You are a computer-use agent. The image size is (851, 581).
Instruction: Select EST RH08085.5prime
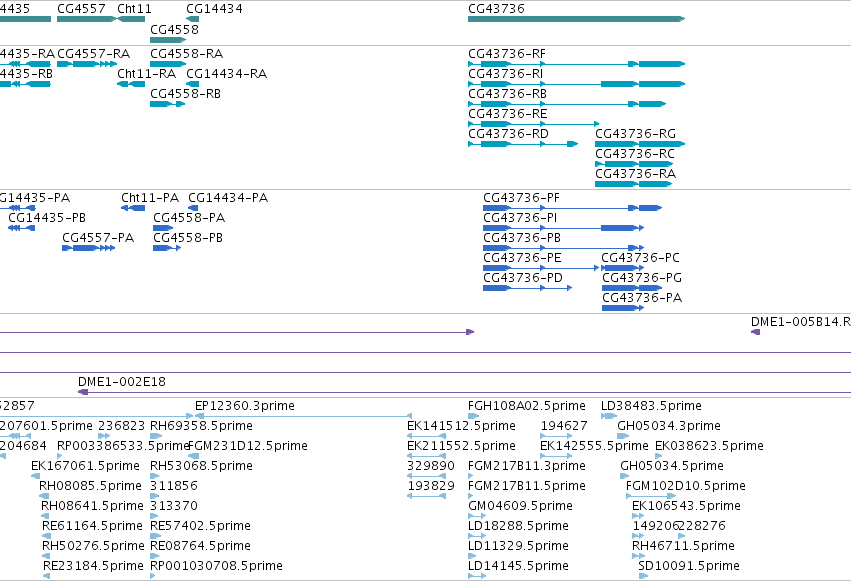[x=44, y=496]
